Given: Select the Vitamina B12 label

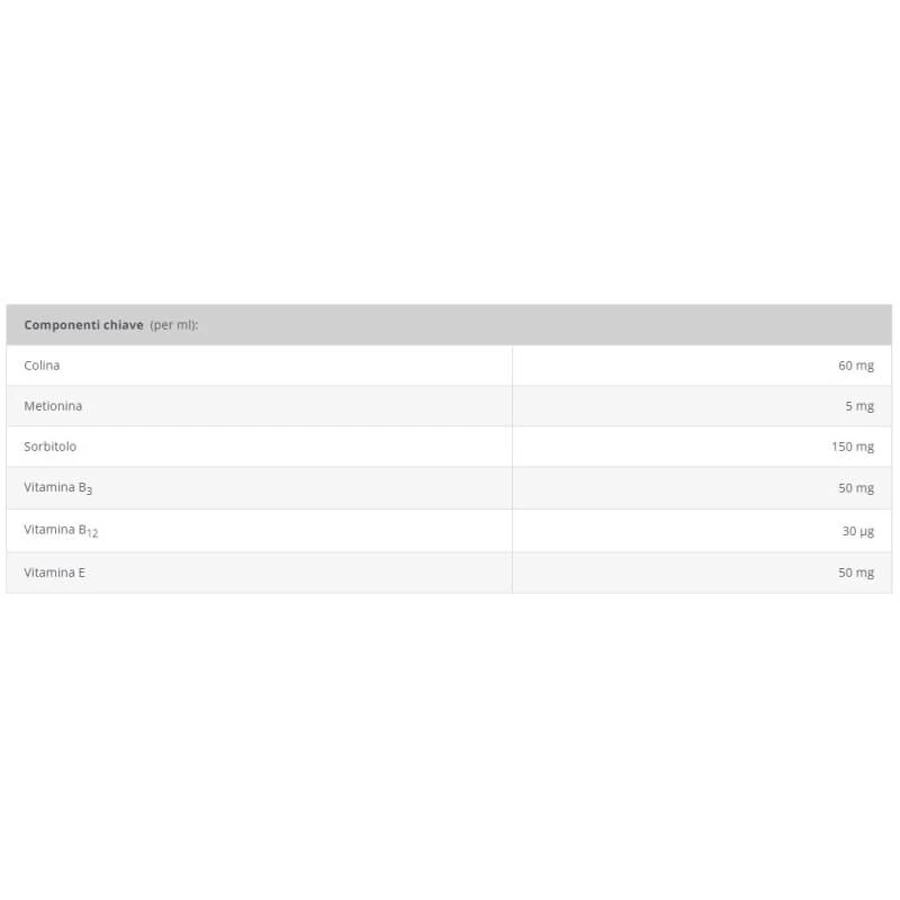Looking at the screenshot, I should coord(61,530).
